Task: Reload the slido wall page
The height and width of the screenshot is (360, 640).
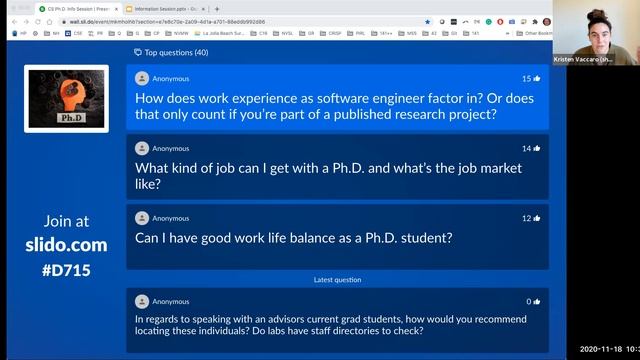Action: pyautogui.click(x=38, y=22)
